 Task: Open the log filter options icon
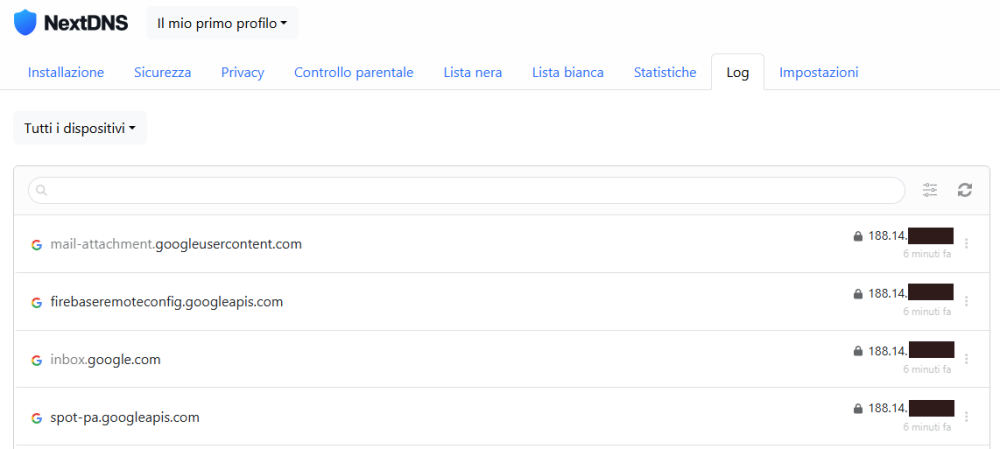pos(930,190)
